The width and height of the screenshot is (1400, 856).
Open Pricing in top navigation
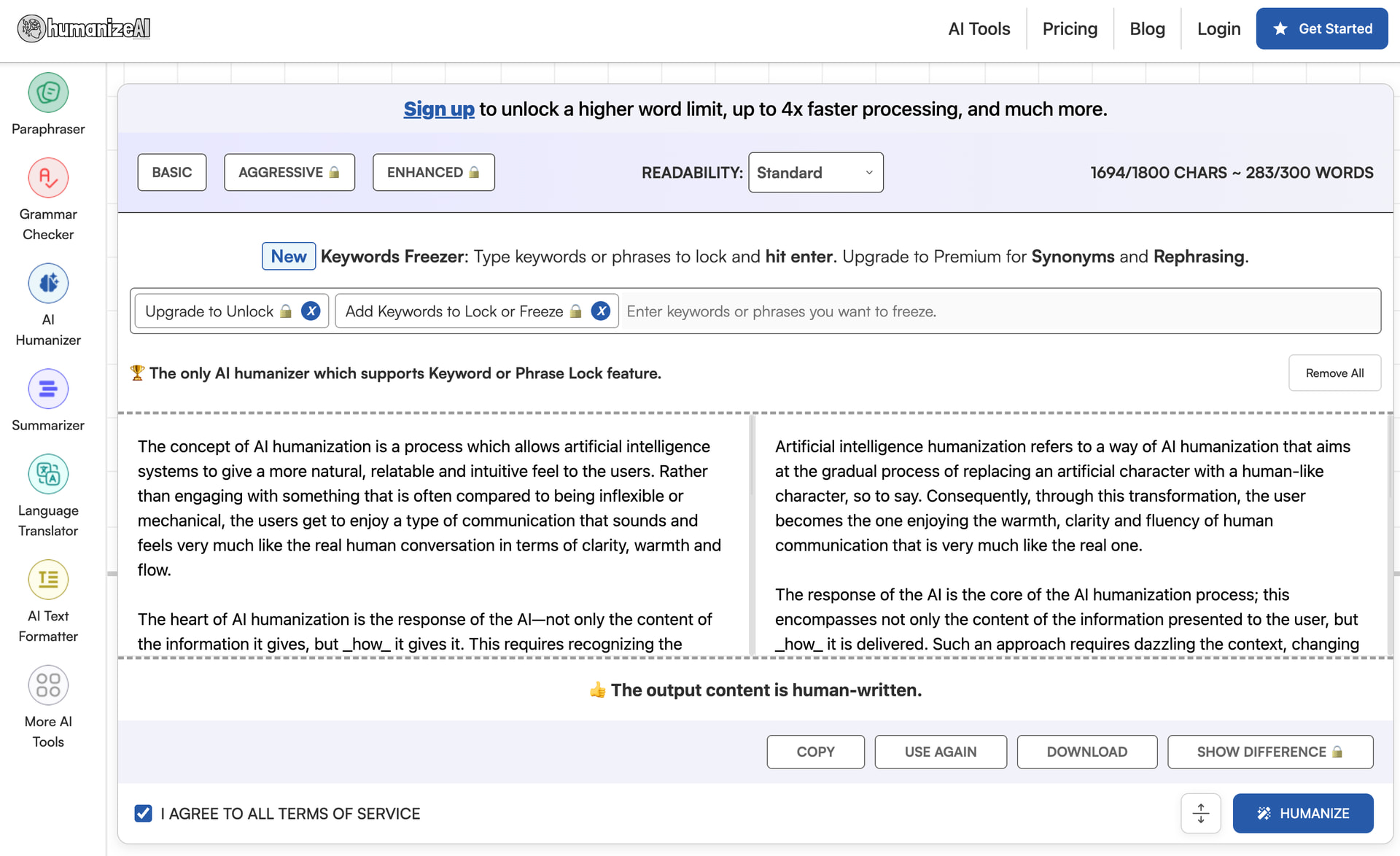(1069, 29)
